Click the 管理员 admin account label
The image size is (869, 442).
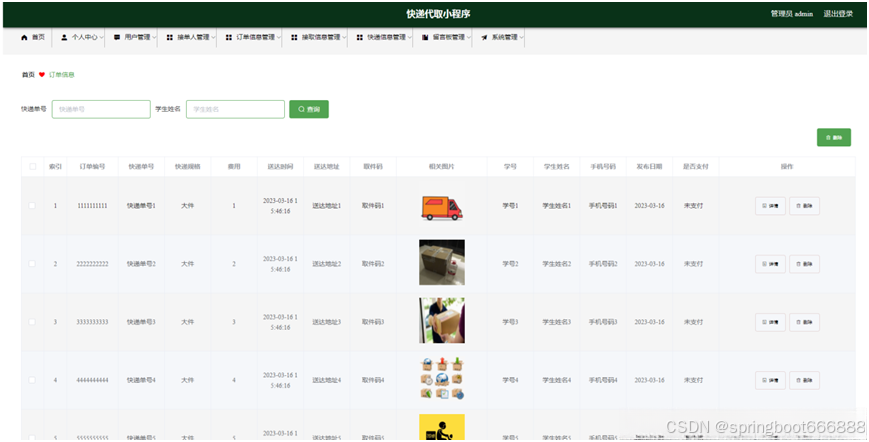coord(791,14)
